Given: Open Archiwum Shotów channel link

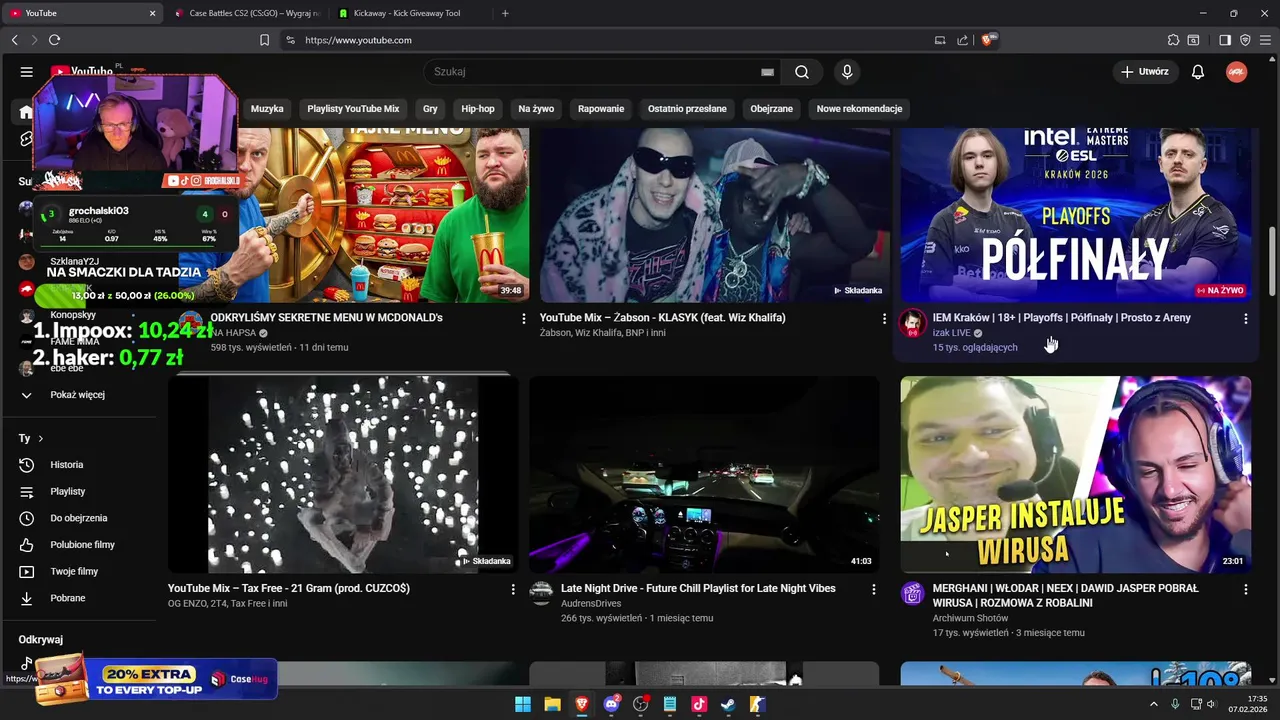Looking at the screenshot, I should [x=970, y=618].
